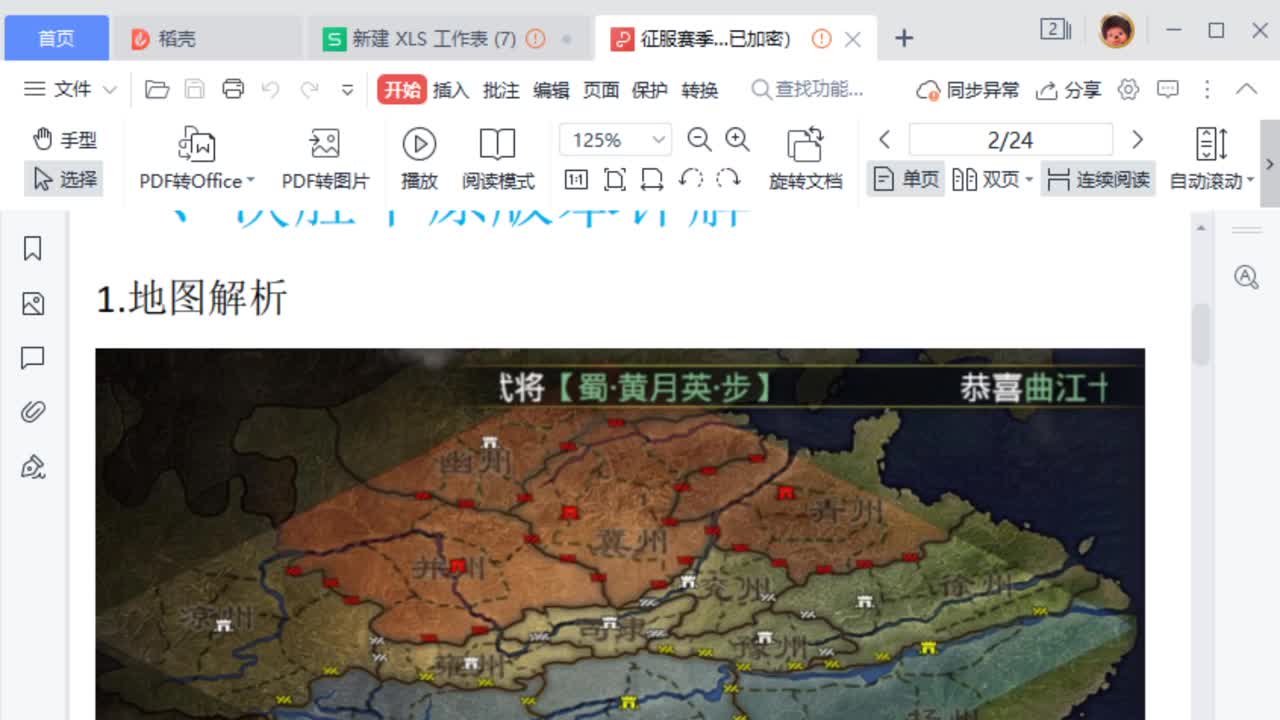Switch to 双页 double page view

tap(985, 179)
